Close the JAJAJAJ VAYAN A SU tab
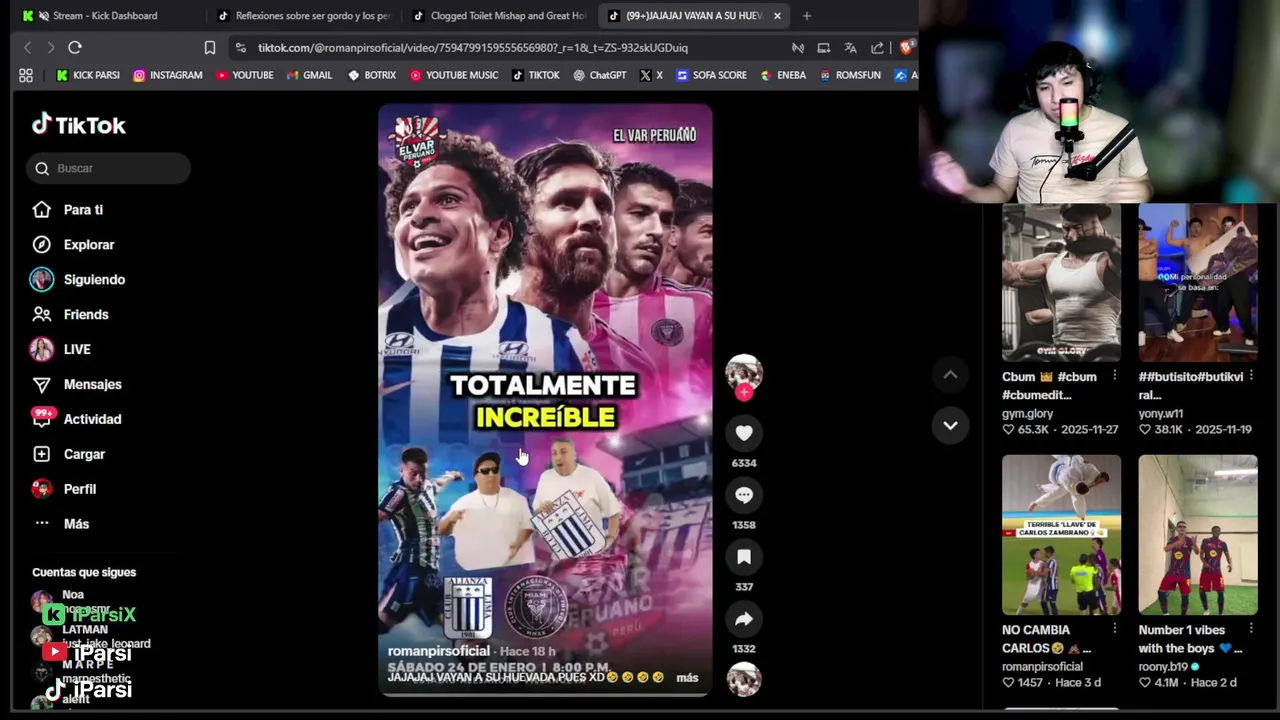Image resolution: width=1280 pixels, height=720 pixels. click(x=777, y=16)
